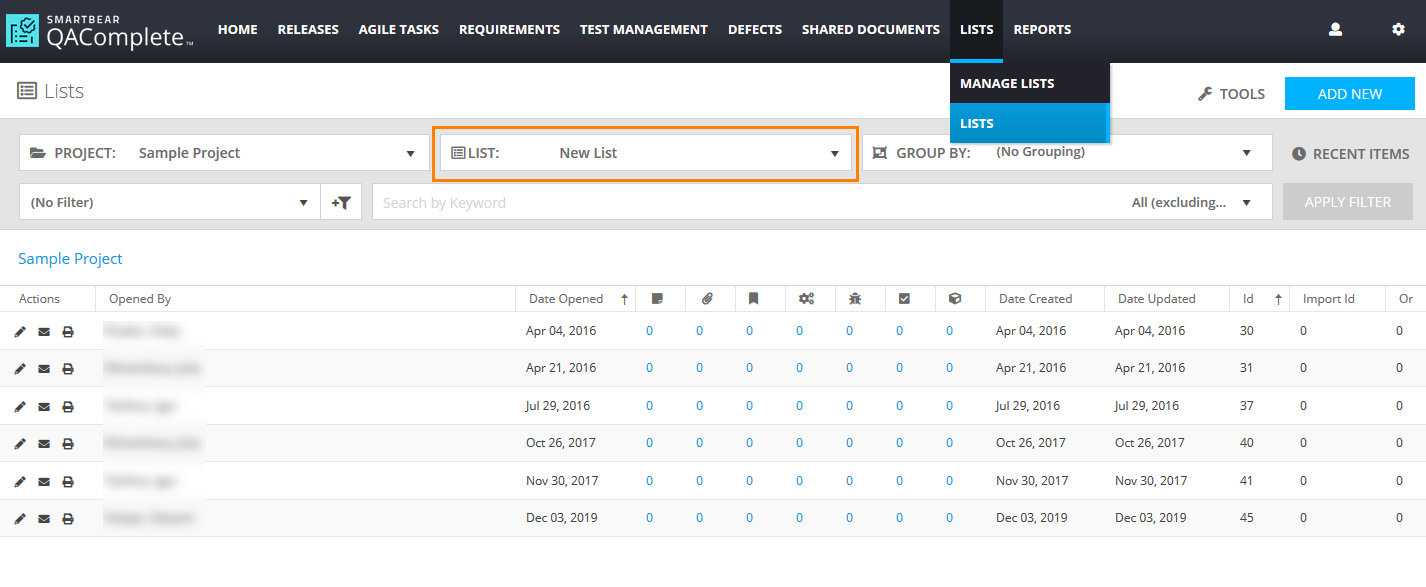
Task: Expand the Project dropdown
Action: [222, 153]
